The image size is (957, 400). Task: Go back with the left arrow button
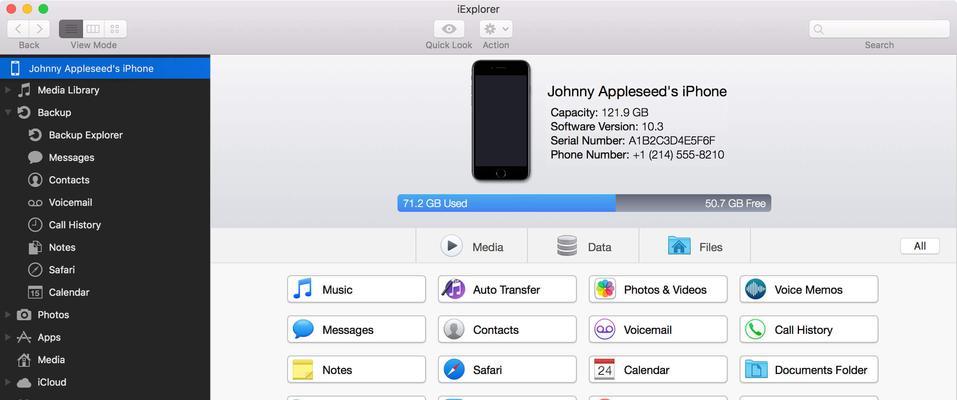[x=18, y=29]
